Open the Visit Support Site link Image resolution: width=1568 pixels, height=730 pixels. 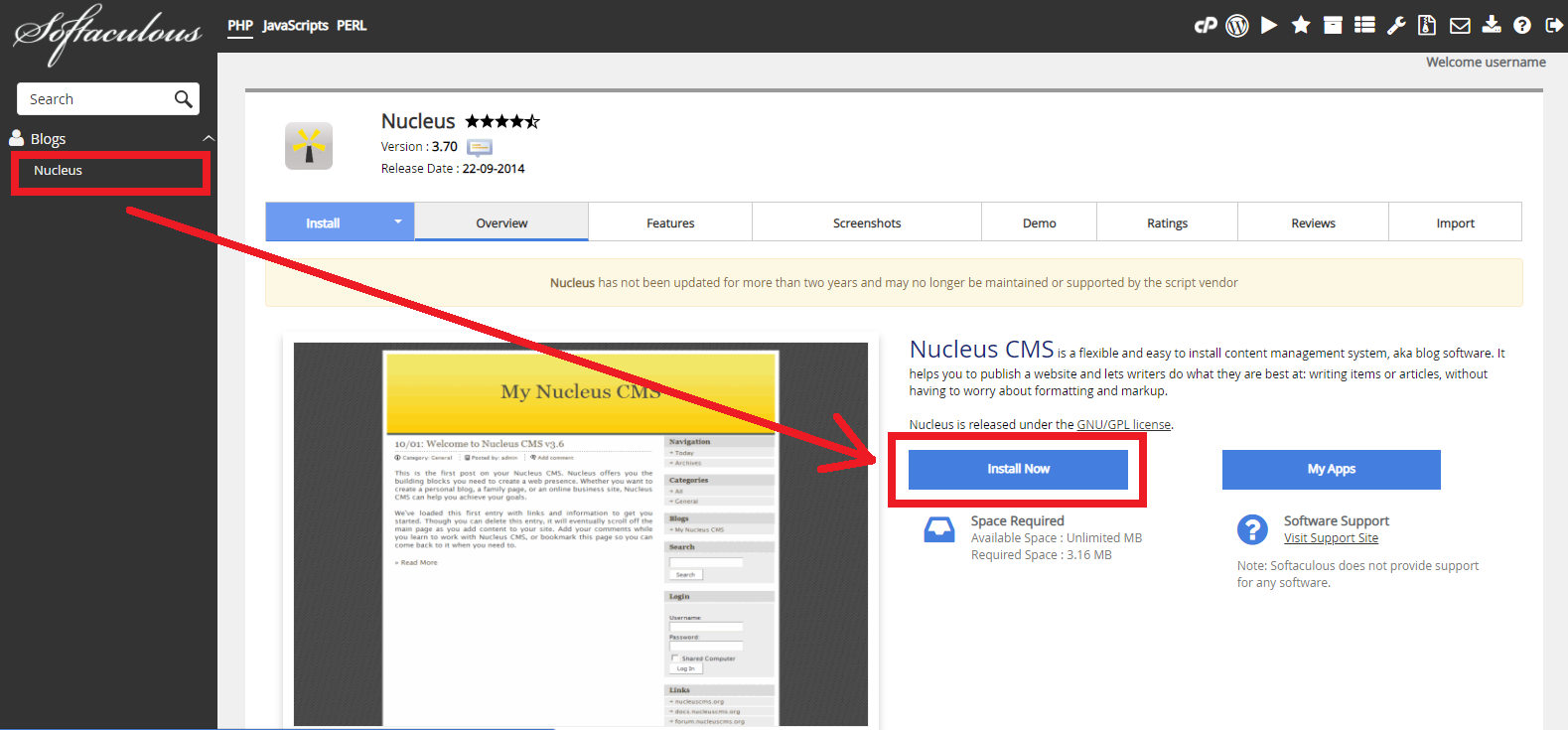point(1331,538)
